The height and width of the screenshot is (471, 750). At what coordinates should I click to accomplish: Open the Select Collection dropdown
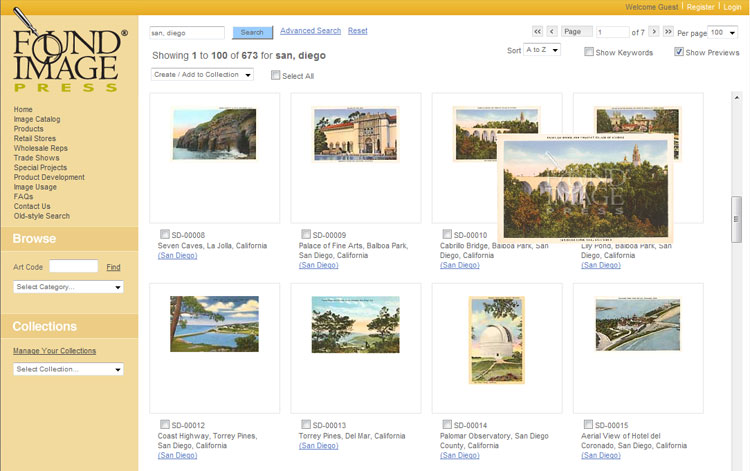pos(68,369)
